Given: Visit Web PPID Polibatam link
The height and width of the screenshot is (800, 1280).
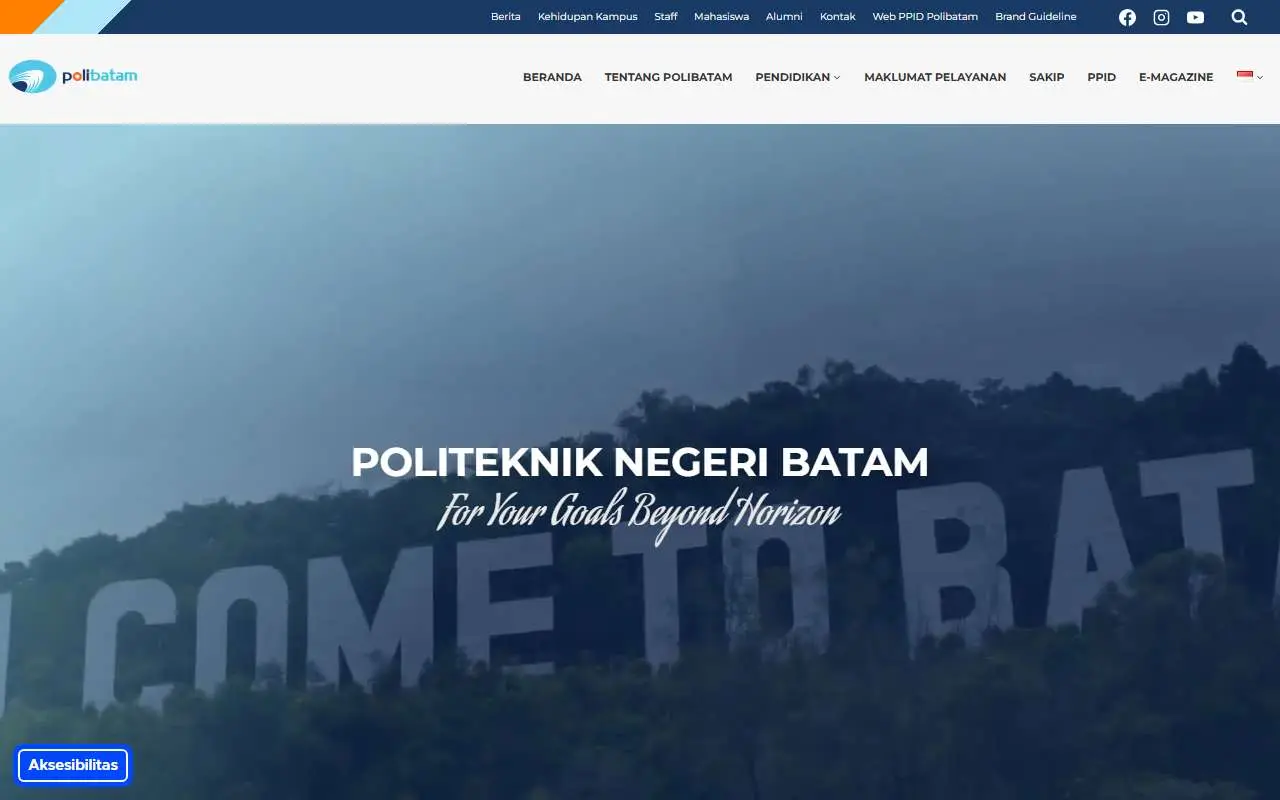Looking at the screenshot, I should click(925, 17).
